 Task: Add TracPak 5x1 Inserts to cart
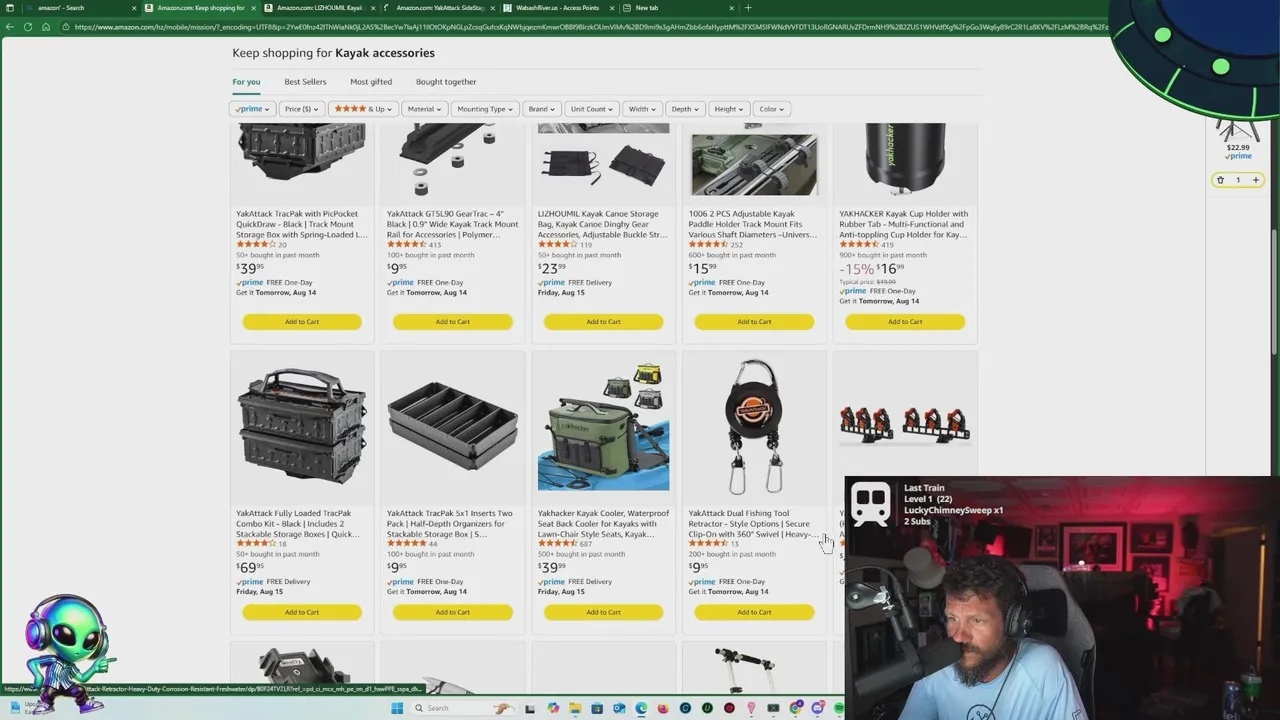tap(453, 612)
